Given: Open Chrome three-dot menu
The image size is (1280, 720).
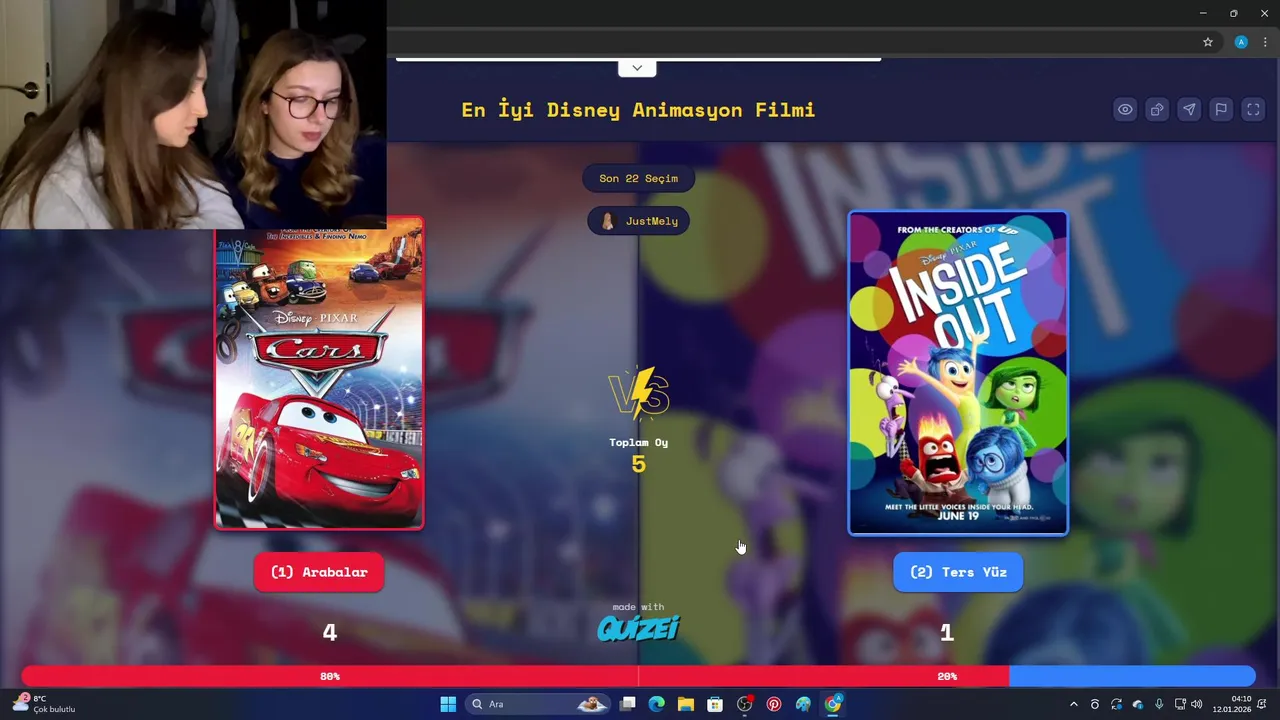Looking at the screenshot, I should click(x=1265, y=42).
